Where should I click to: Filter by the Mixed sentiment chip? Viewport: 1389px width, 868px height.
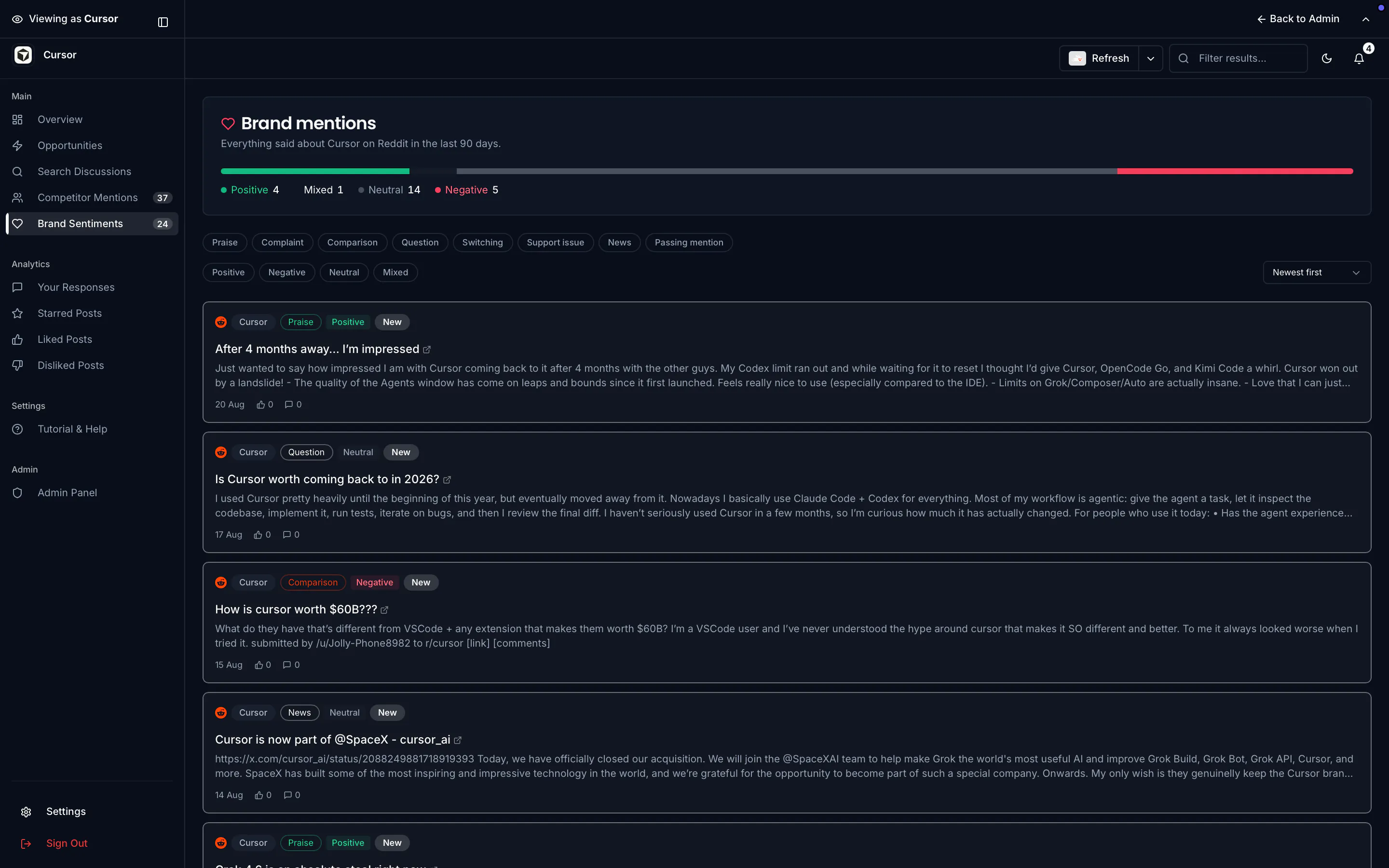(395, 272)
